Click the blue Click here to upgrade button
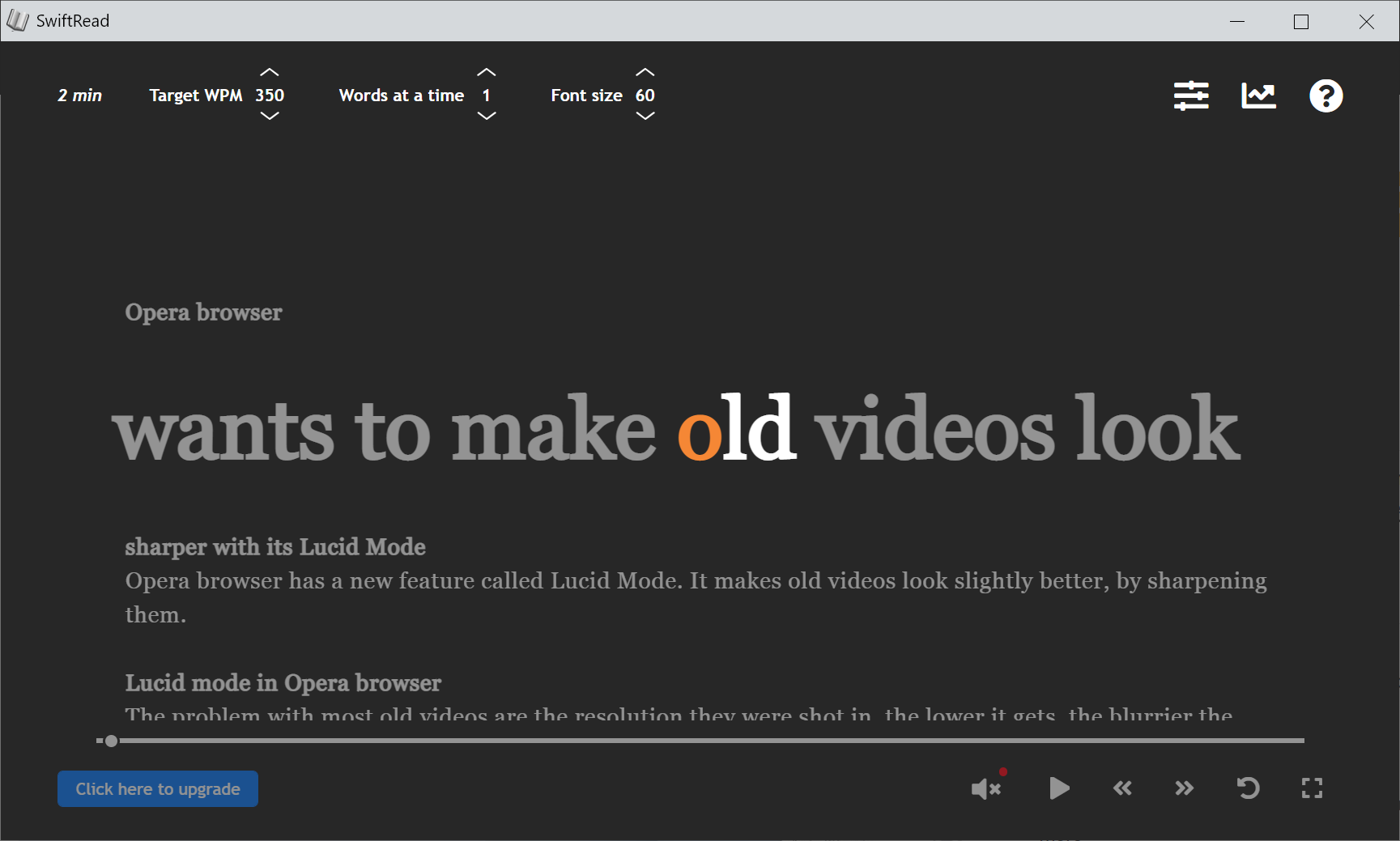 (158, 788)
